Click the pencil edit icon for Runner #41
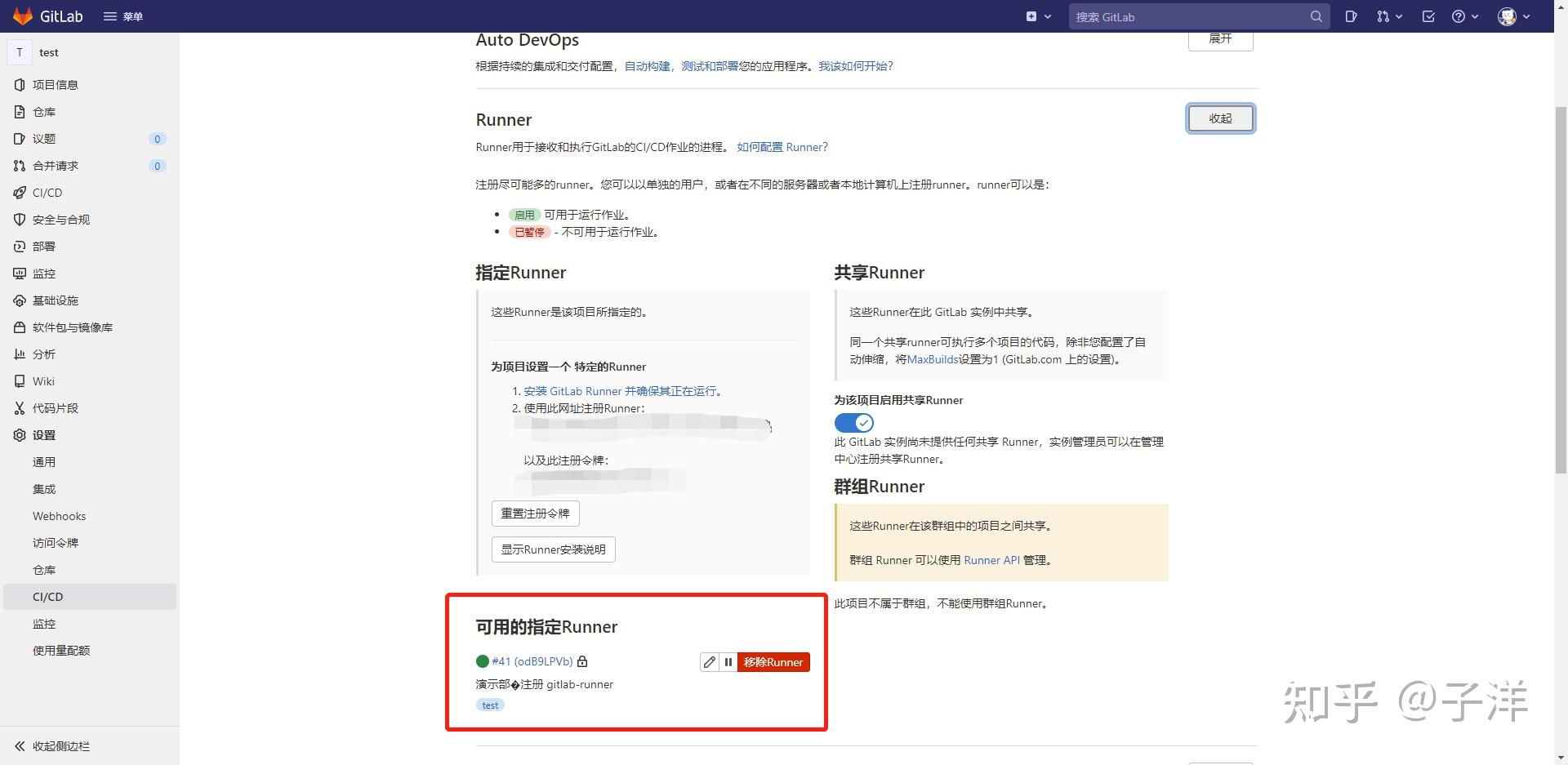Screen dimensions: 1568x765 pyautogui.click(x=709, y=662)
